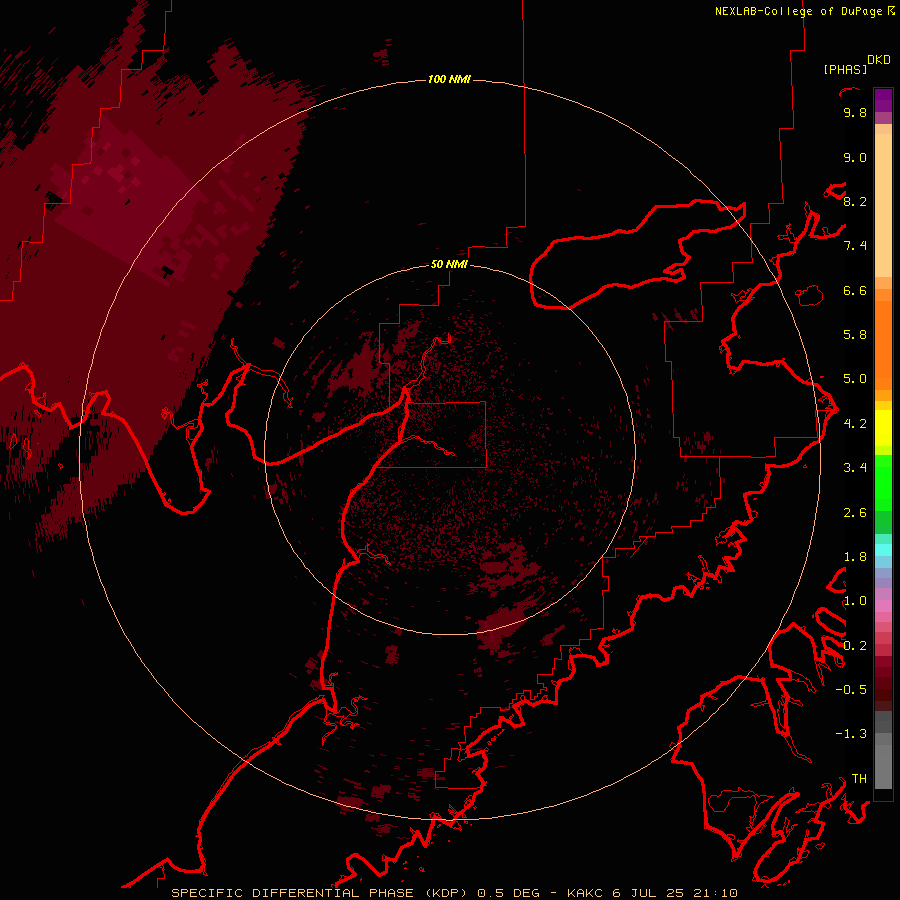
Task: Click the 2.6 scale value
Action: click(855, 513)
